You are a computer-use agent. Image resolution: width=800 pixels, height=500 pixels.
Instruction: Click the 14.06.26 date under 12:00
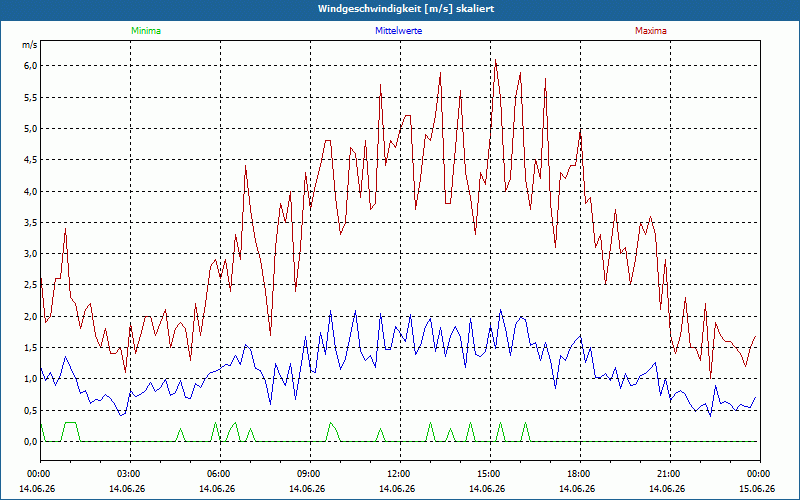(x=397, y=488)
